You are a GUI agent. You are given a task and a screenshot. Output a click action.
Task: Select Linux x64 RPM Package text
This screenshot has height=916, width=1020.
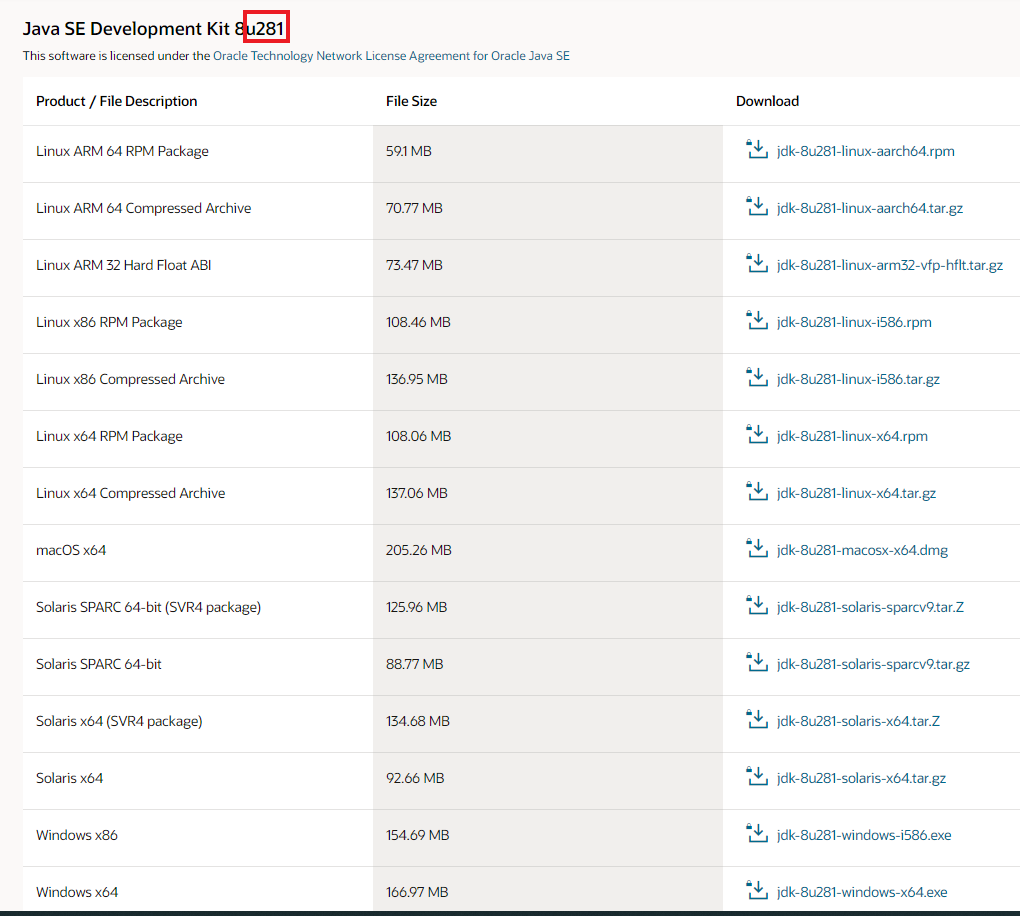tap(109, 436)
